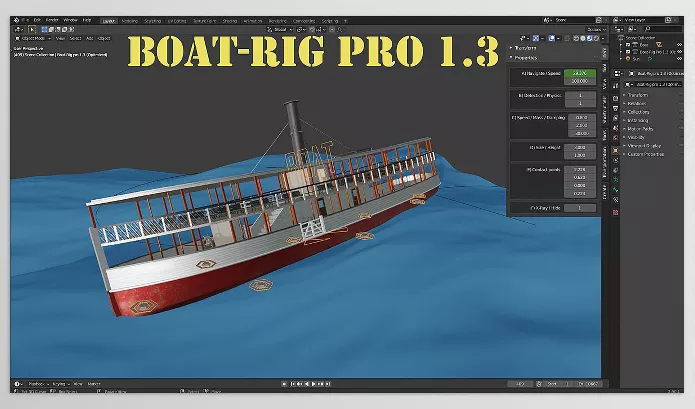Open the Help menu

point(86,20)
